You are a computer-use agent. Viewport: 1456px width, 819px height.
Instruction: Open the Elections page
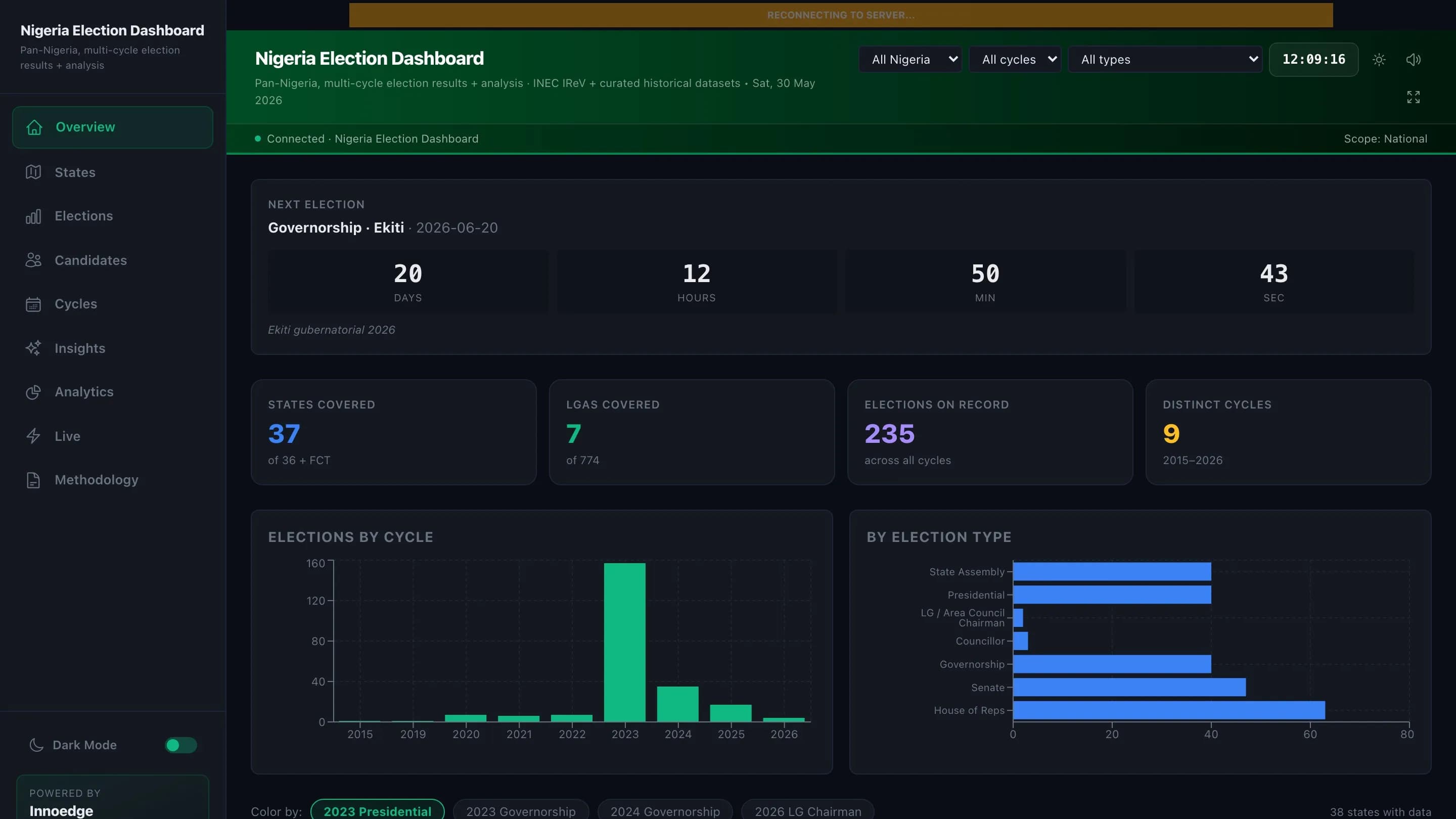pos(112,216)
